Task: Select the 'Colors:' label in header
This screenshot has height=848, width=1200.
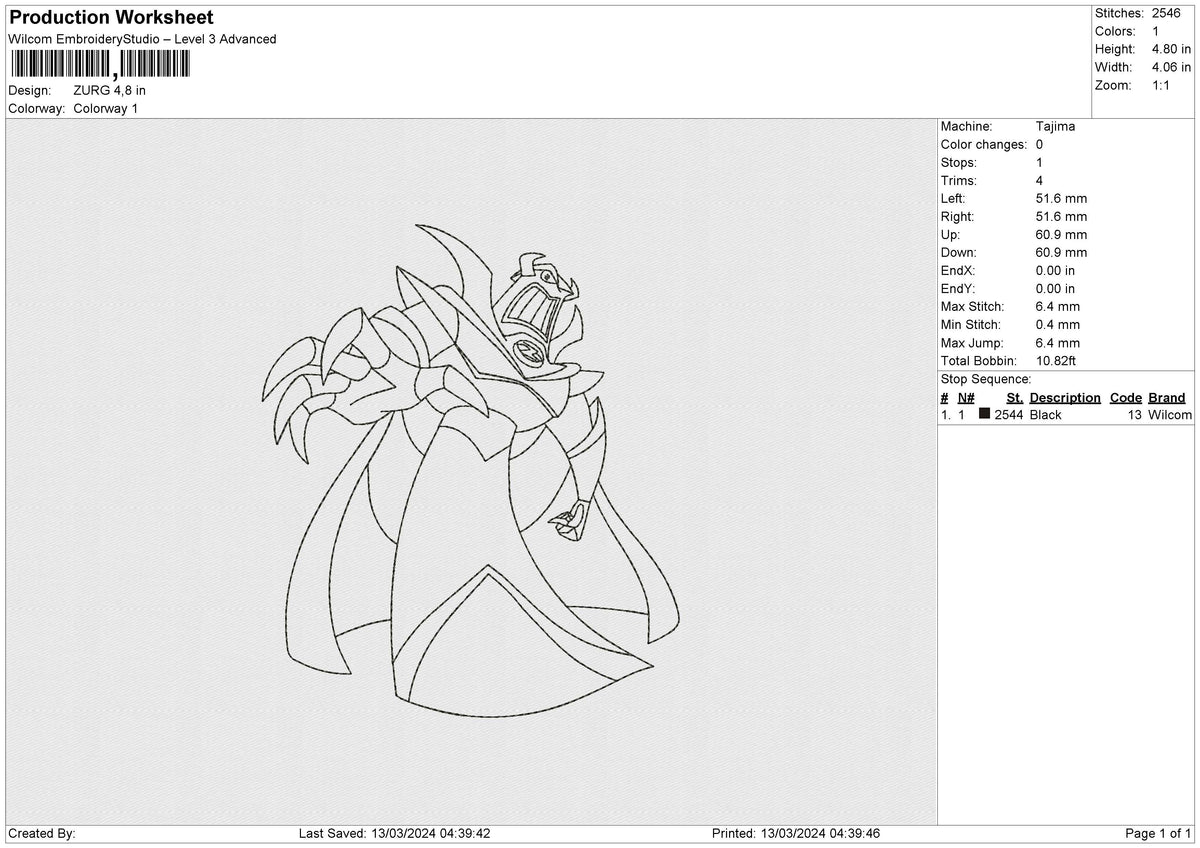Action: (1115, 31)
